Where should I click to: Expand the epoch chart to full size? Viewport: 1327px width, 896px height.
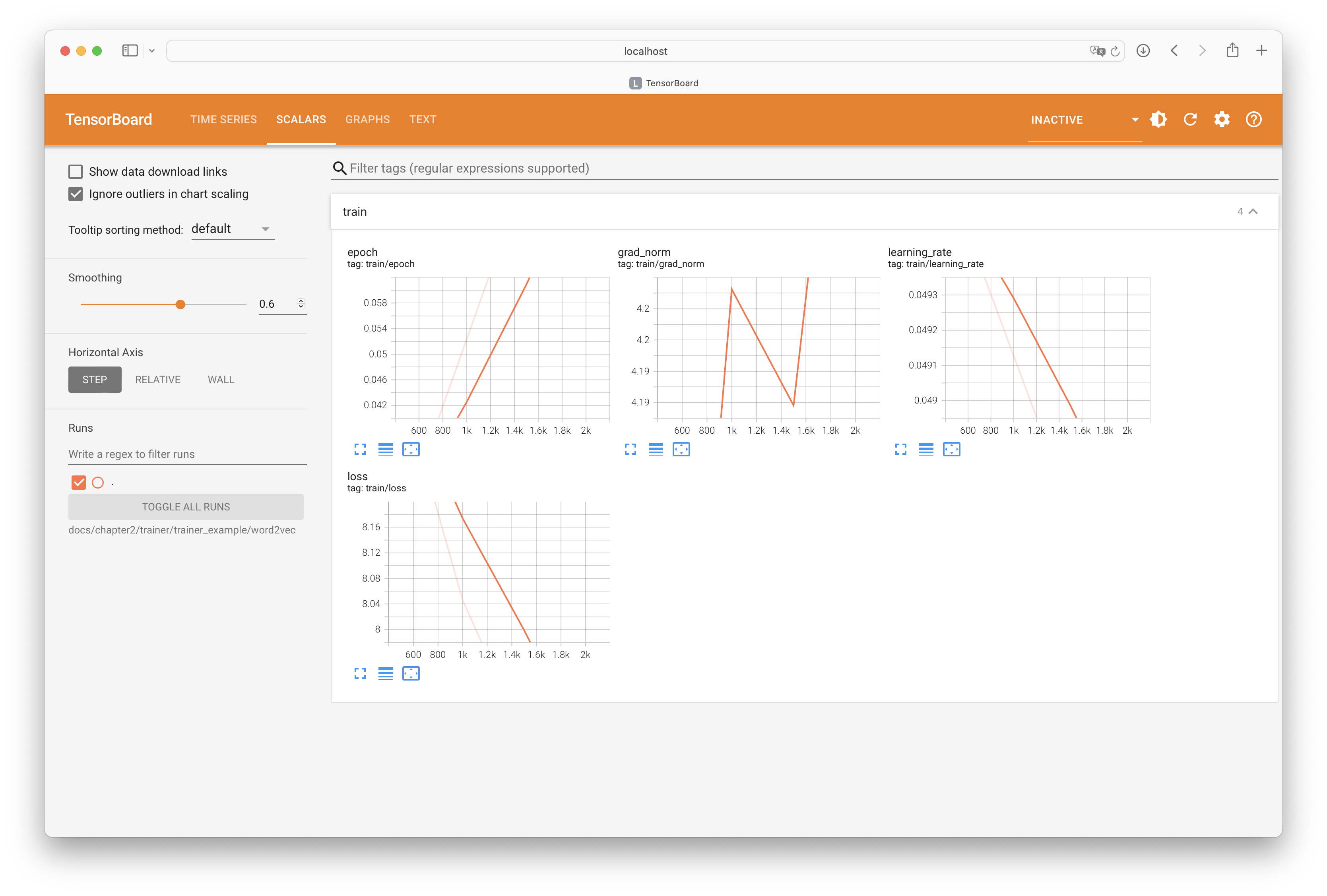360,450
